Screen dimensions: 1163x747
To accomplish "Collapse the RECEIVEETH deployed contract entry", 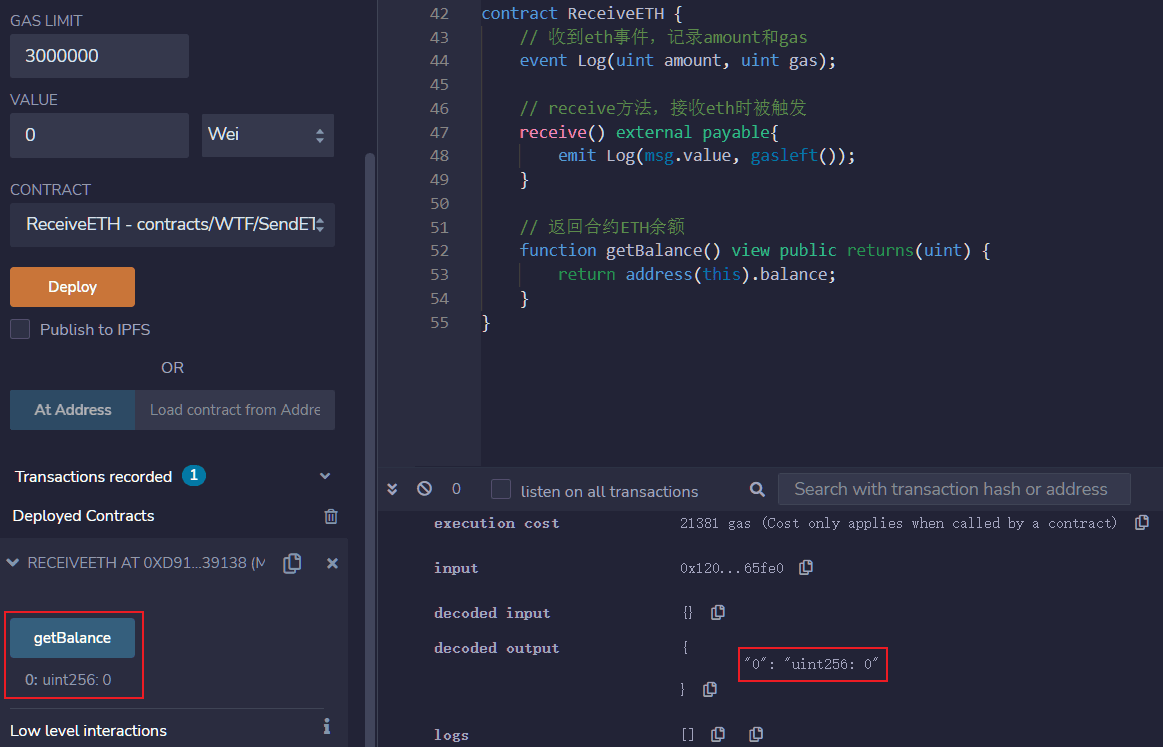I will tap(13, 563).
